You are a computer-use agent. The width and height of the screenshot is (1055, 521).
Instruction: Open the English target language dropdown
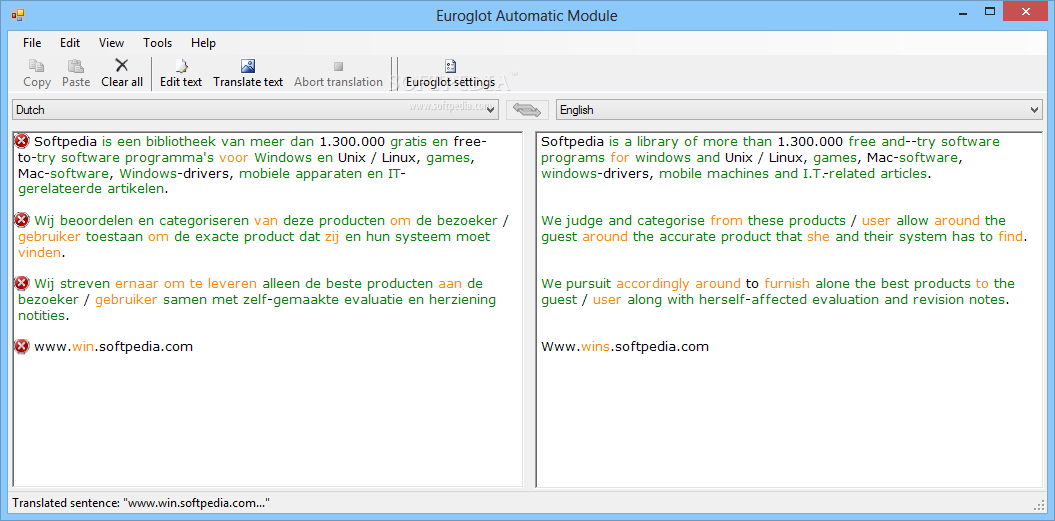click(x=799, y=110)
